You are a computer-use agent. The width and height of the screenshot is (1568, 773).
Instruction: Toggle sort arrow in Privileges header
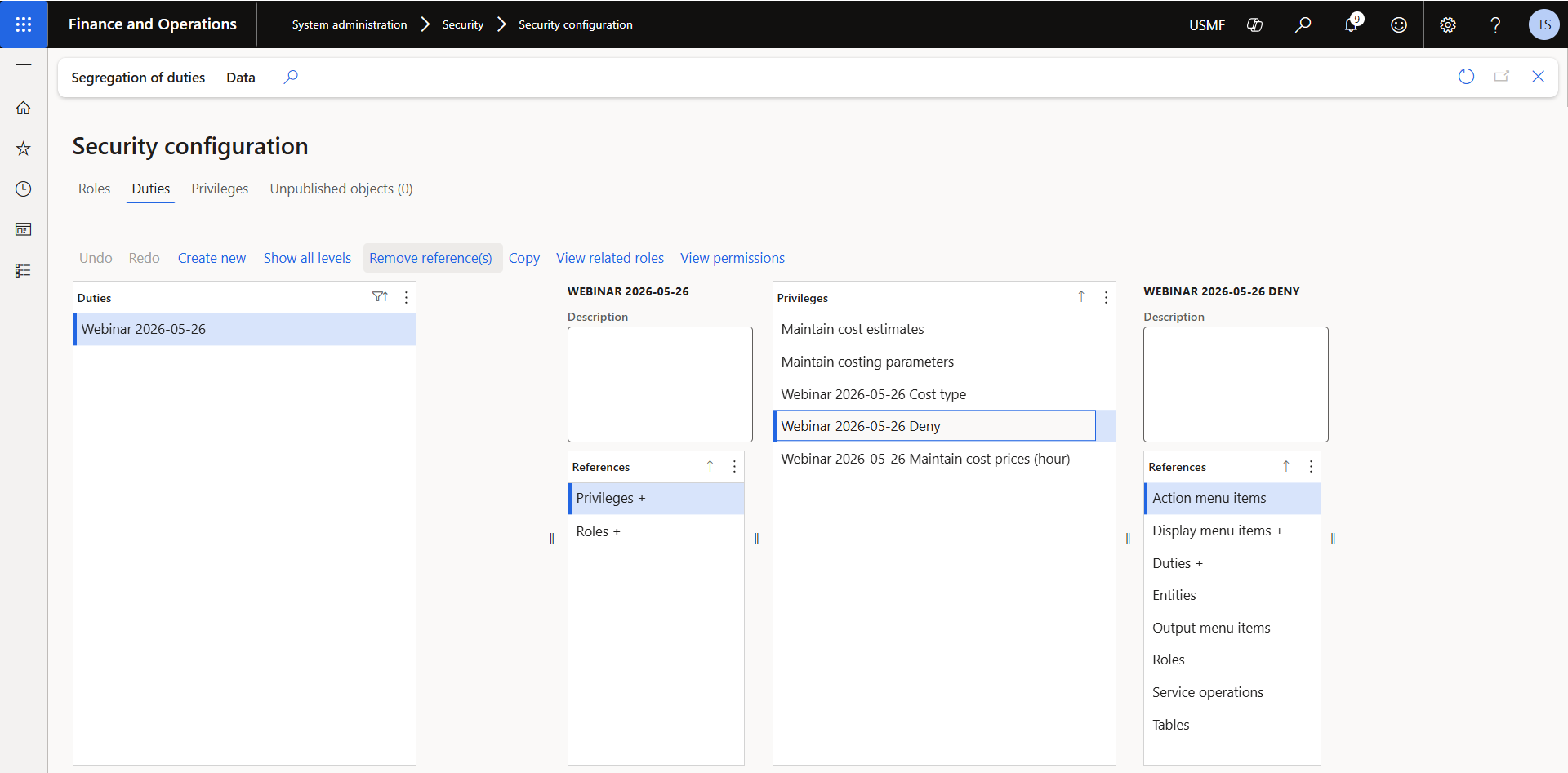click(1081, 297)
